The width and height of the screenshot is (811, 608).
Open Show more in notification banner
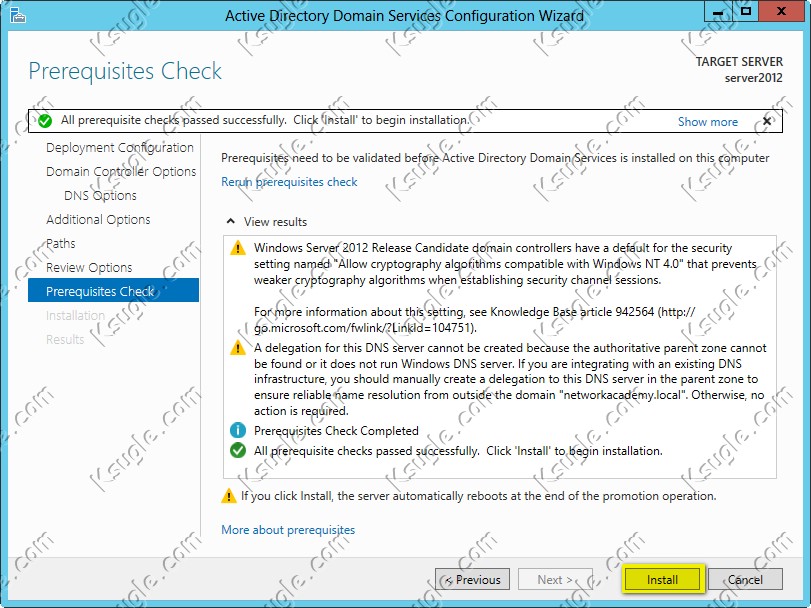click(x=708, y=122)
